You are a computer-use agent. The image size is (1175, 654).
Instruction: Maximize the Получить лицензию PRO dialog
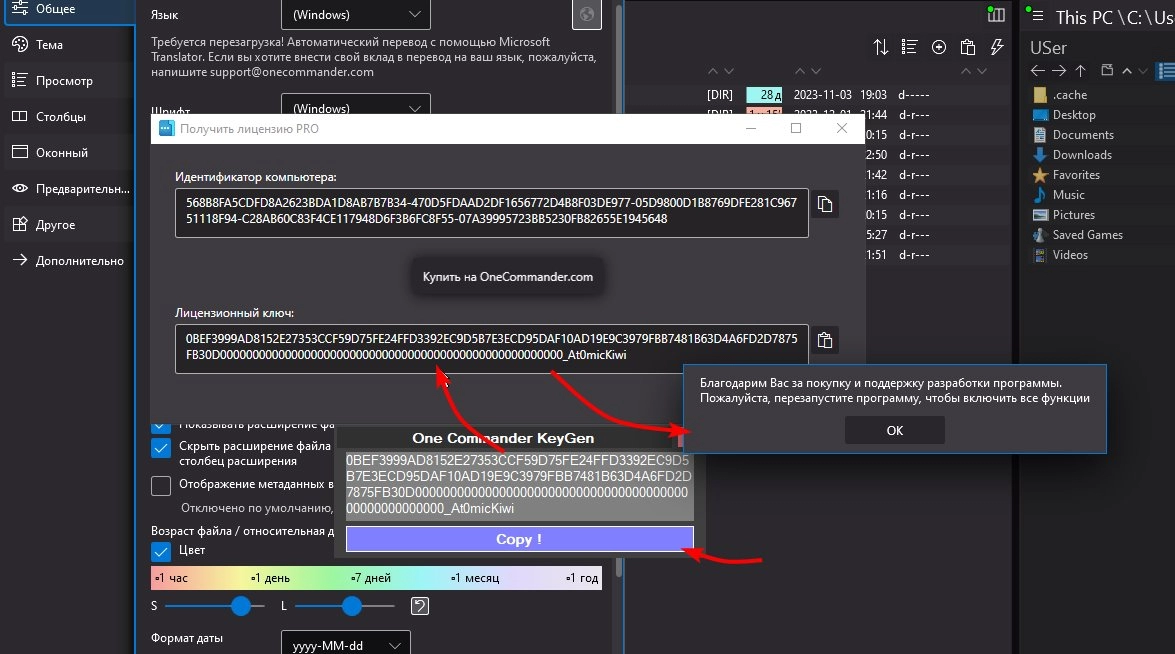(796, 129)
